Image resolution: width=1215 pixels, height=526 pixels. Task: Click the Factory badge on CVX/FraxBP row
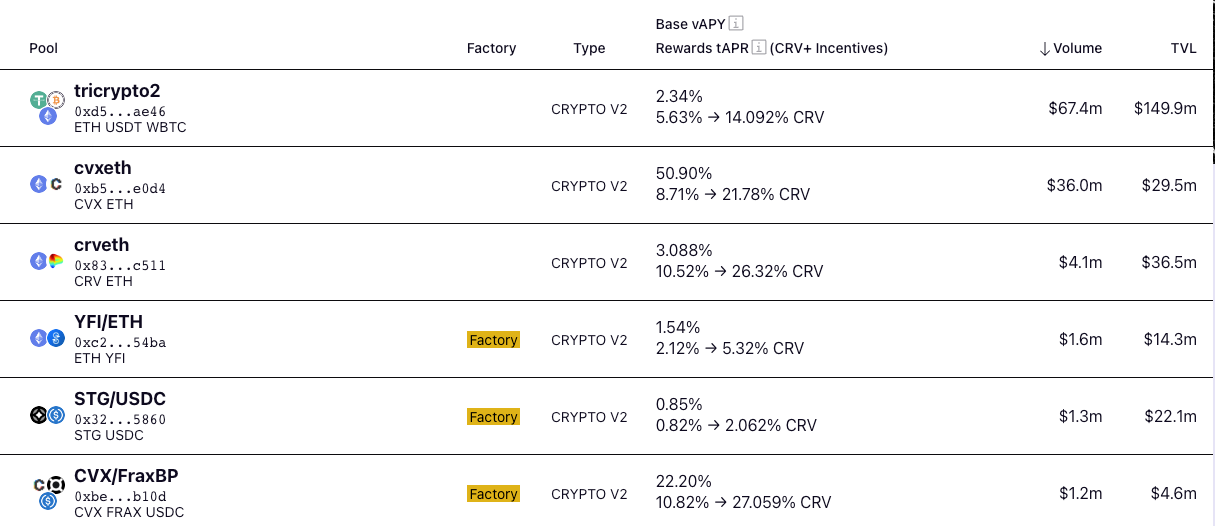[x=493, y=494]
